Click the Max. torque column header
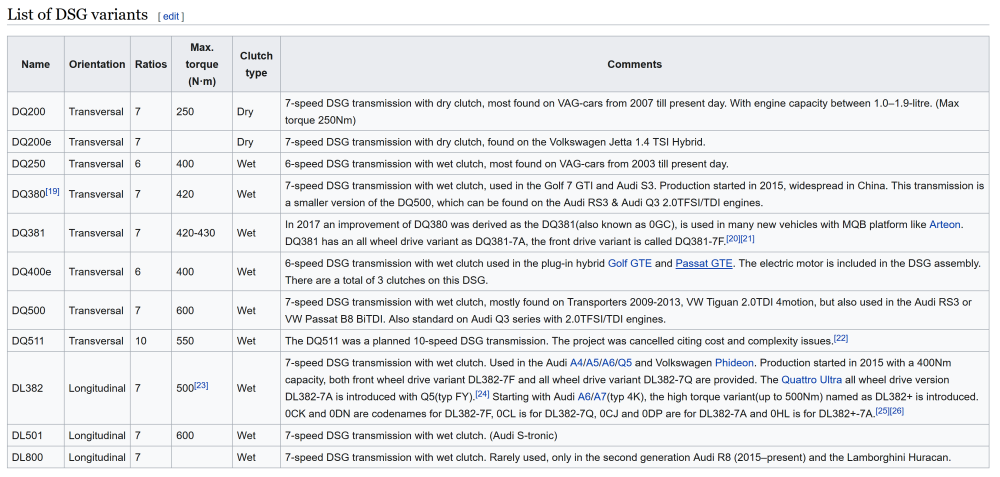This screenshot has width=1000, height=477. point(202,64)
